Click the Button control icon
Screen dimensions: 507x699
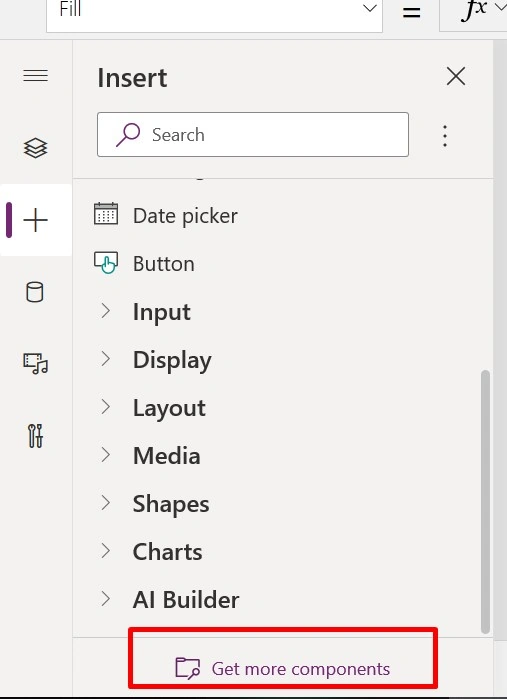point(106,263)
